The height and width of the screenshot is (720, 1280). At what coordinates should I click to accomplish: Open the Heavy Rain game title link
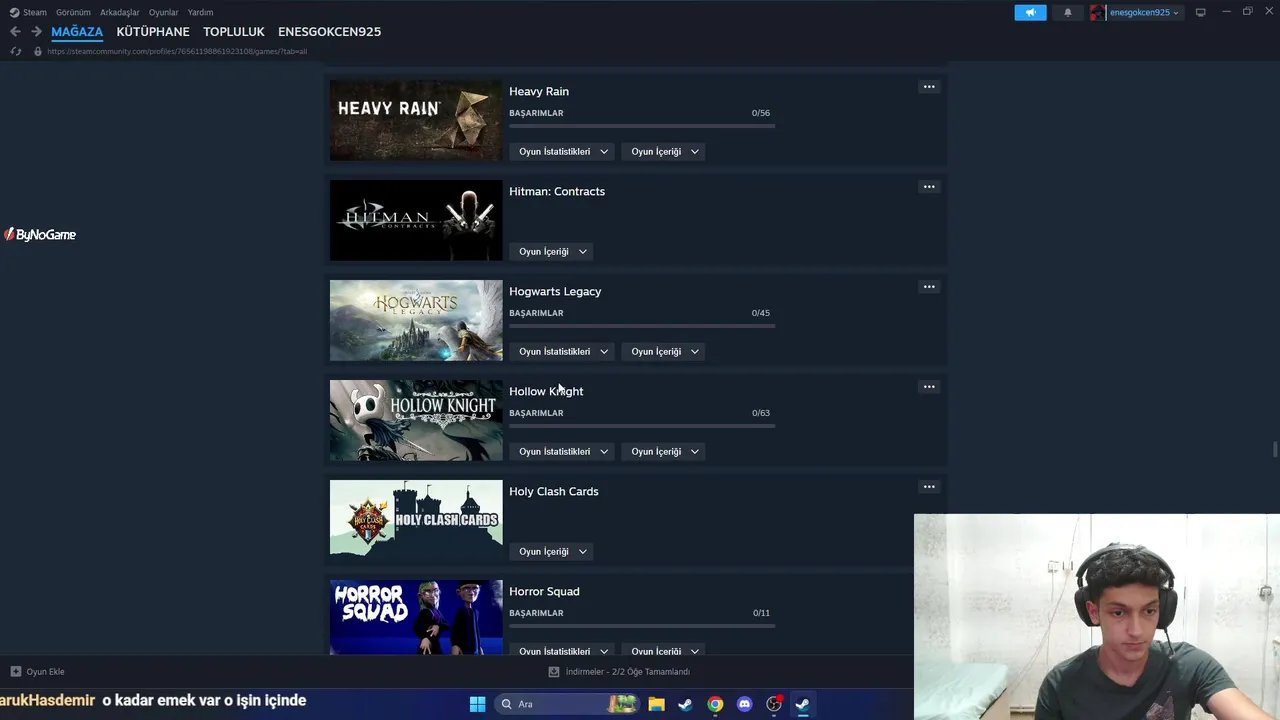pyautogui.click(x=539, y=91)
